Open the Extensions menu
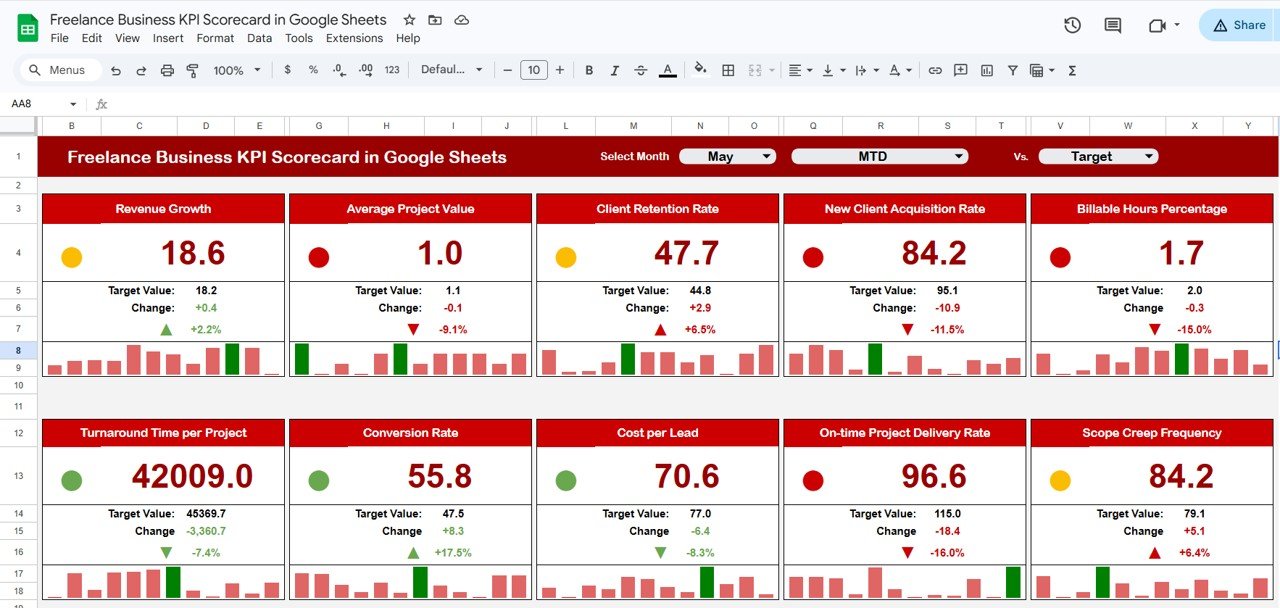 tap(354, 38)
